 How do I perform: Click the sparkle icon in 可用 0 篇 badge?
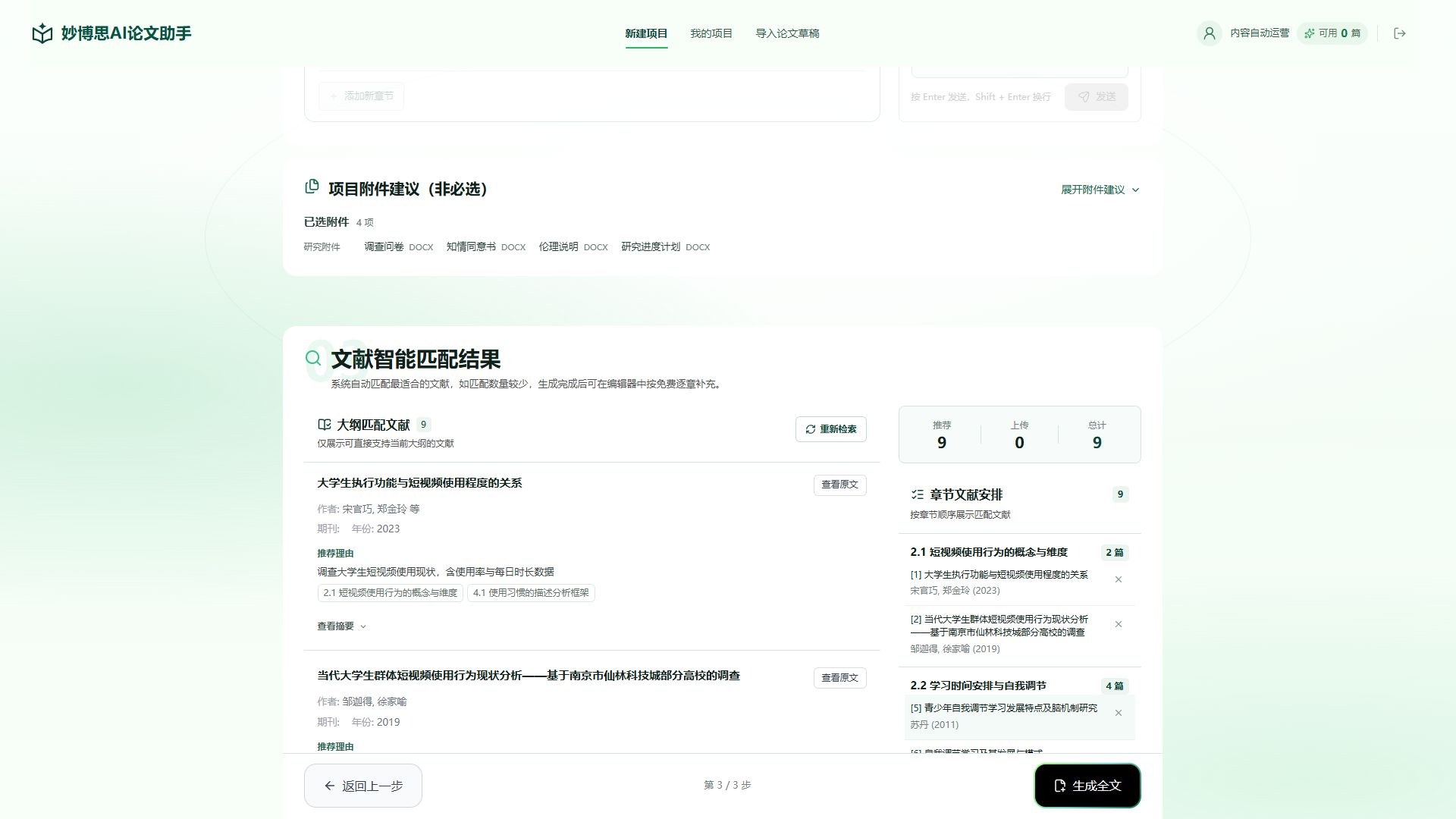(x=1310, y=33)
